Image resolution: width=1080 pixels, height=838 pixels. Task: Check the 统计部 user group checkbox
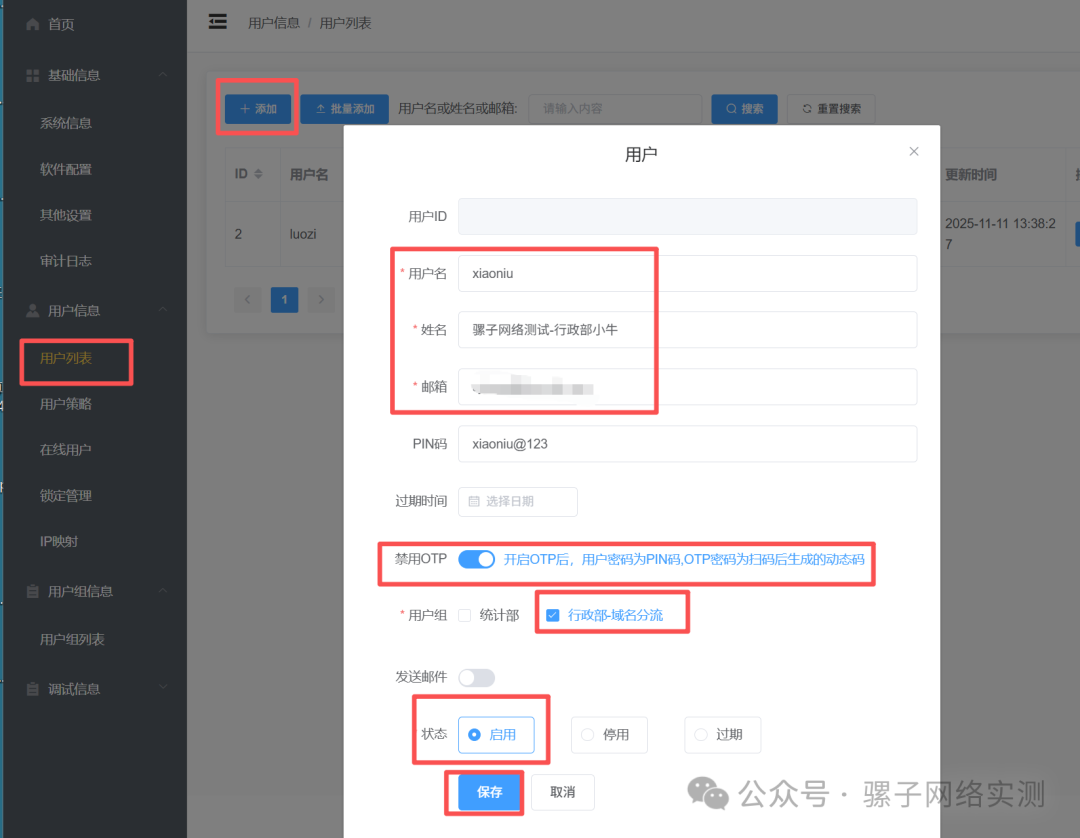coord(465,614)
